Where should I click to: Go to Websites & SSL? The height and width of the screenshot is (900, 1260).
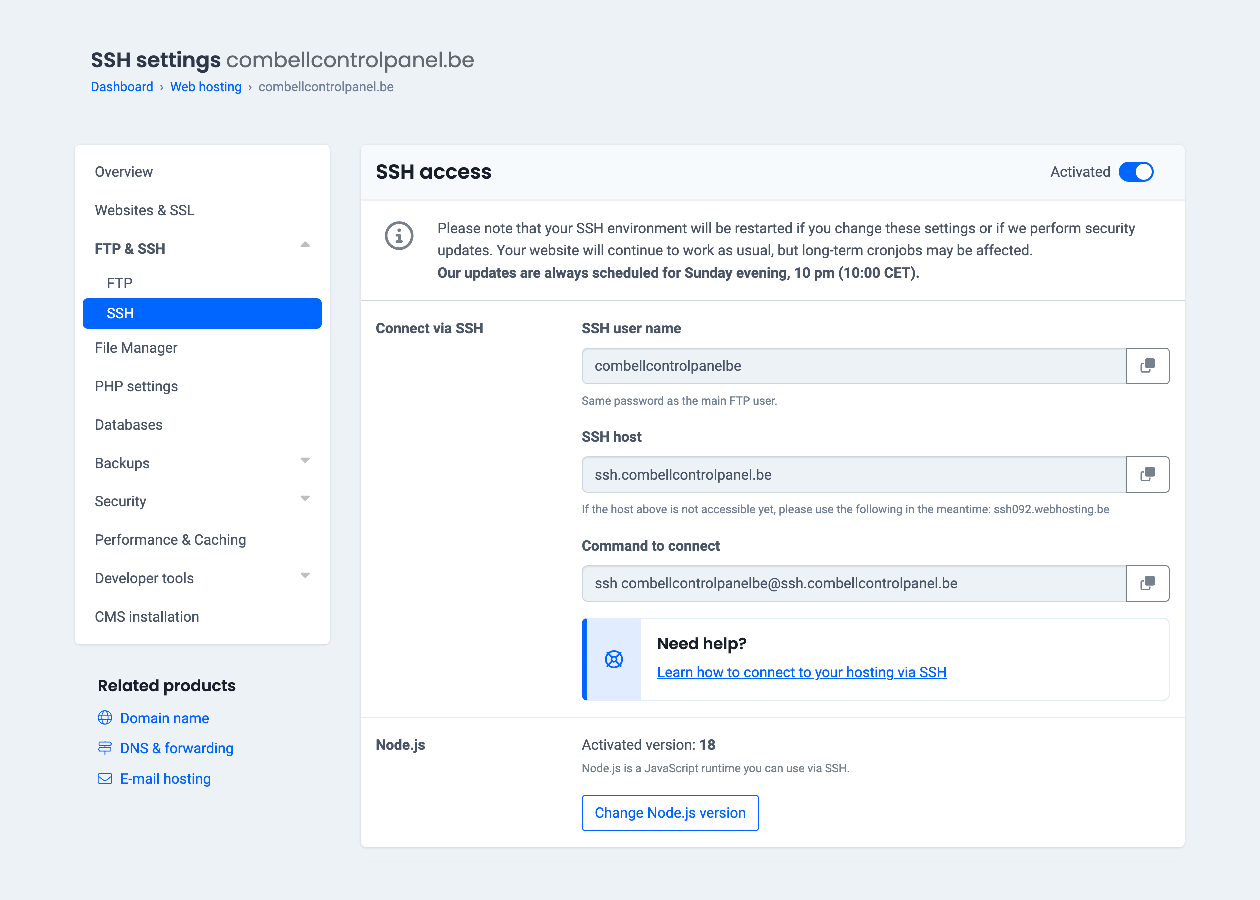[145, 210]
